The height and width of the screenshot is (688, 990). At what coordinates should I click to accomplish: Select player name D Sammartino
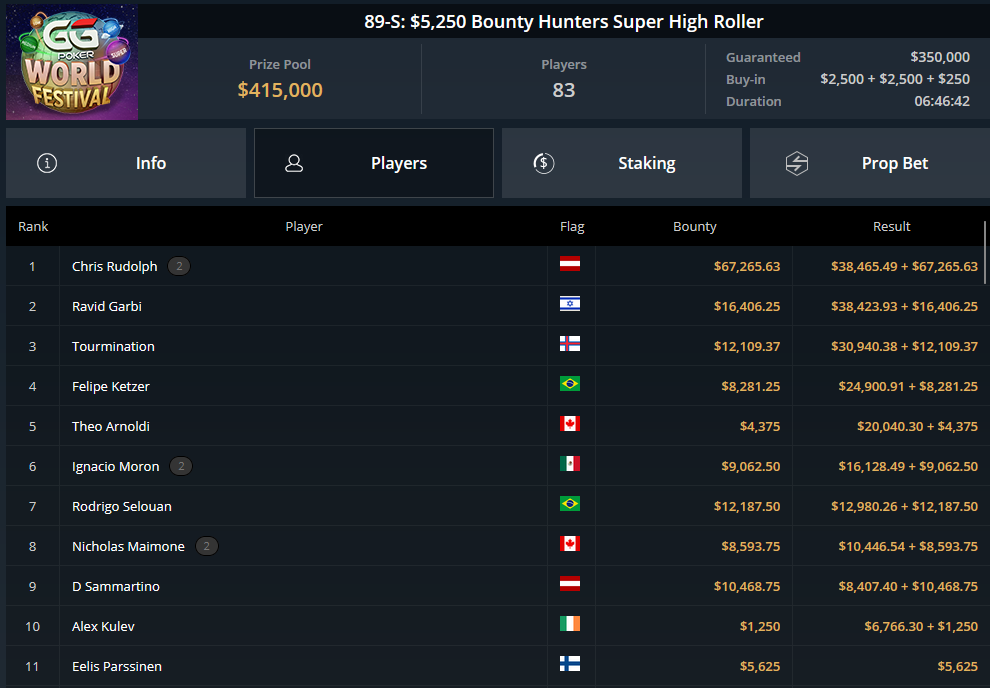coord(116,586)
